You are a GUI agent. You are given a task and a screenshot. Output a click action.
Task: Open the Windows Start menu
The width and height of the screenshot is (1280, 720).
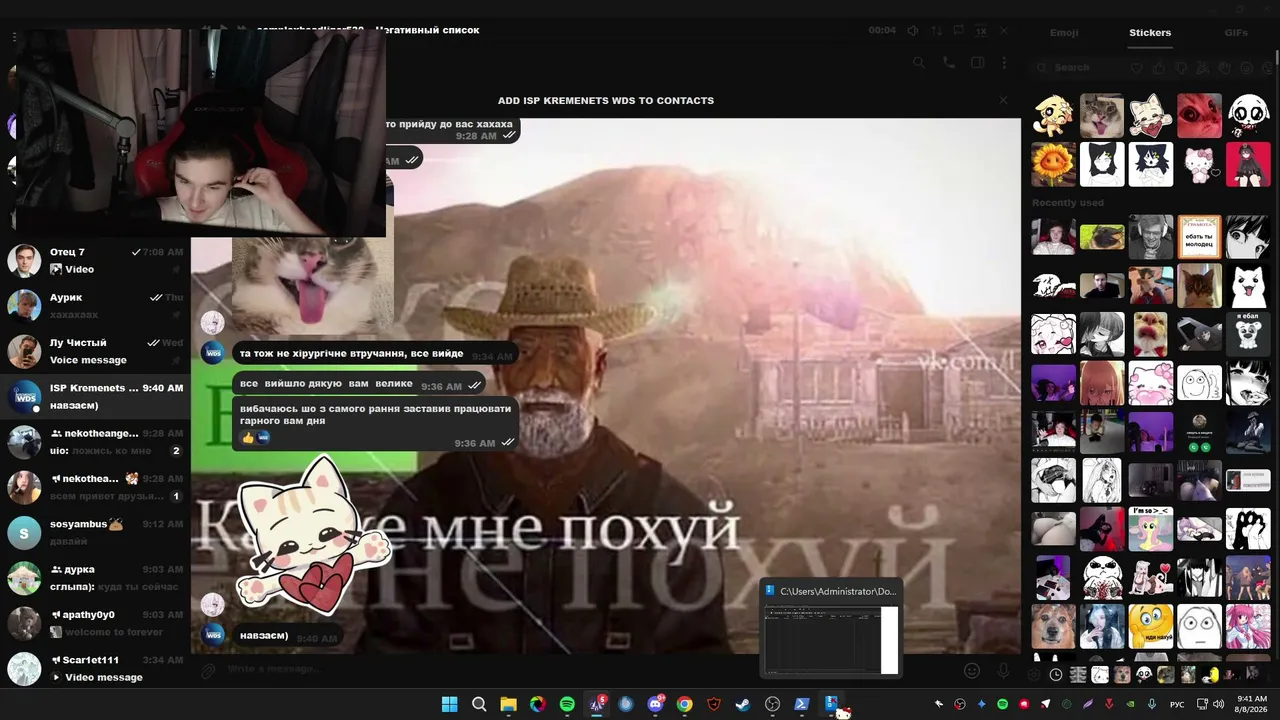[x=450, y=704]
